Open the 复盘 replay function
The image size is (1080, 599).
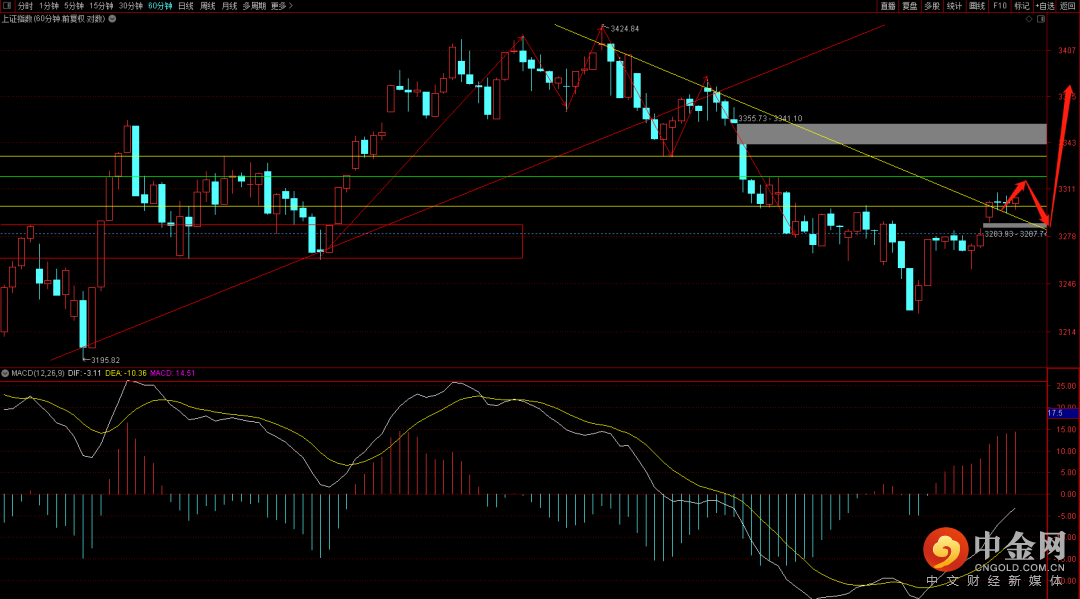[910, 6]
